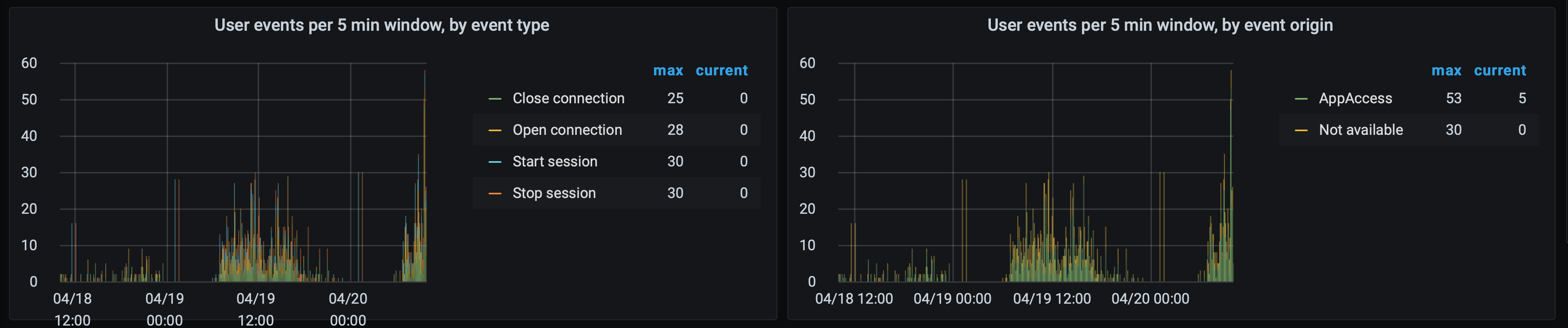
Task: Click Close connection green color swatch
Action: (x=495, y=98)
